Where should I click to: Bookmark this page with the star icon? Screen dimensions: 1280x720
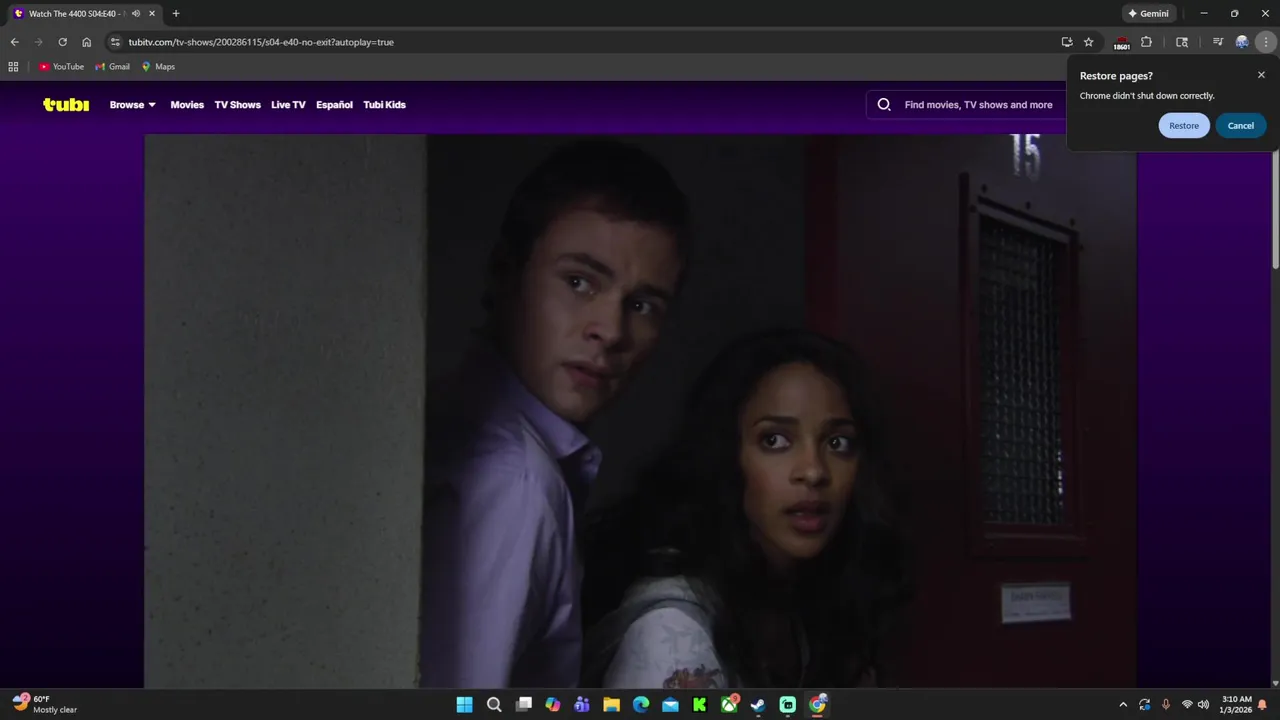tap(1089, 42)
